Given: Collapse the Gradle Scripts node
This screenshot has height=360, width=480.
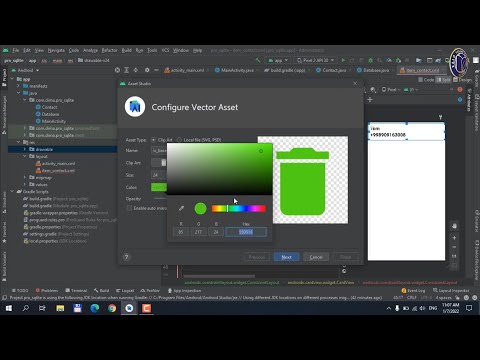Looking at the screenshot, I should click(12, 191).
